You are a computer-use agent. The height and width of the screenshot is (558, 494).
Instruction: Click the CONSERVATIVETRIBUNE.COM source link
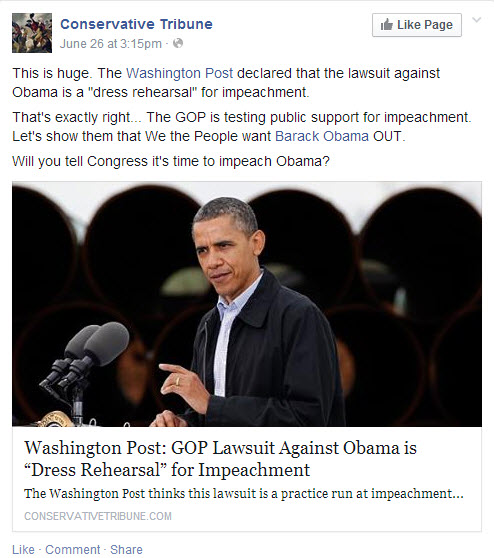(98, 516)
